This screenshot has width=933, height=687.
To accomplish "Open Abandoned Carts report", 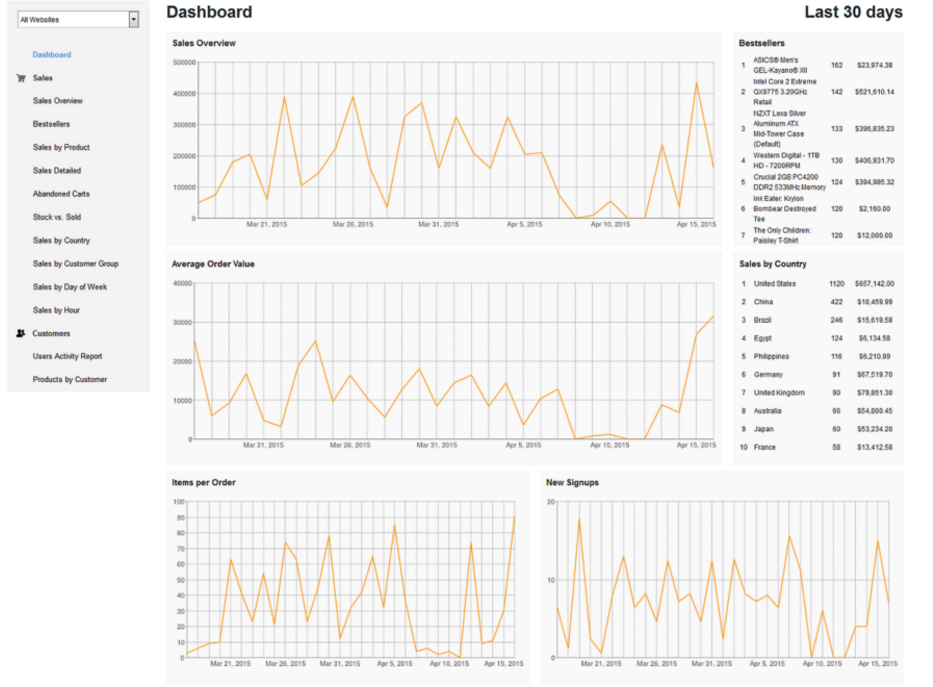I will tap(61, 194).
